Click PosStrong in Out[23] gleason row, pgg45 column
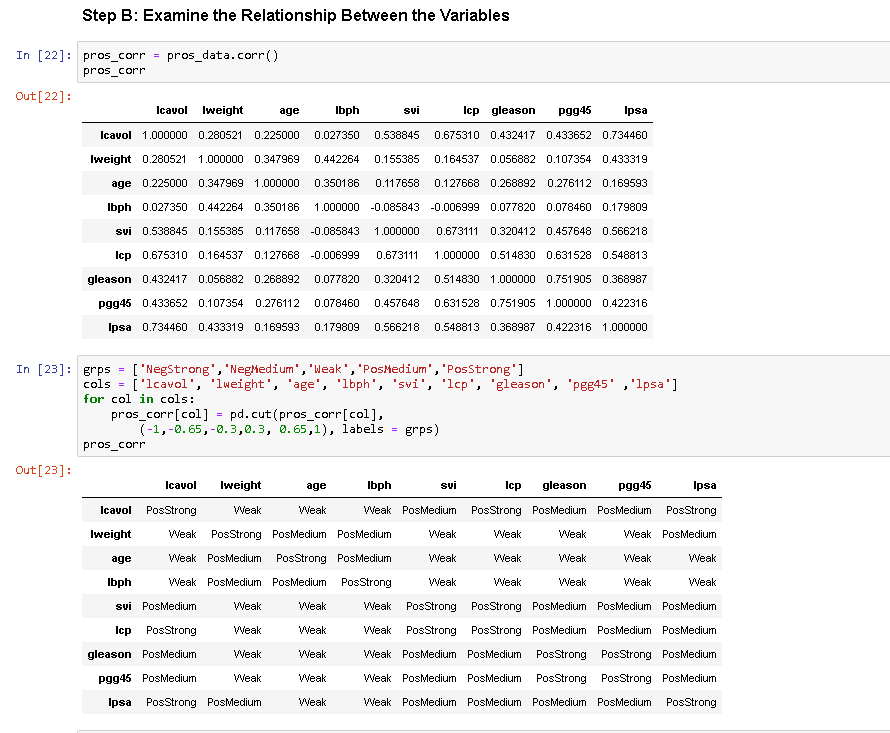890x733 pixels. [x=626, y=654]
